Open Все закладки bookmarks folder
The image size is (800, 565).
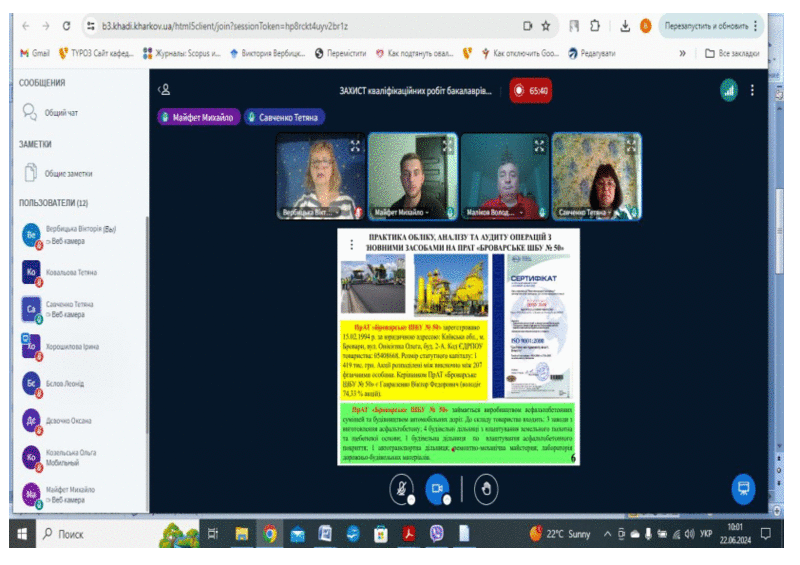732,53
